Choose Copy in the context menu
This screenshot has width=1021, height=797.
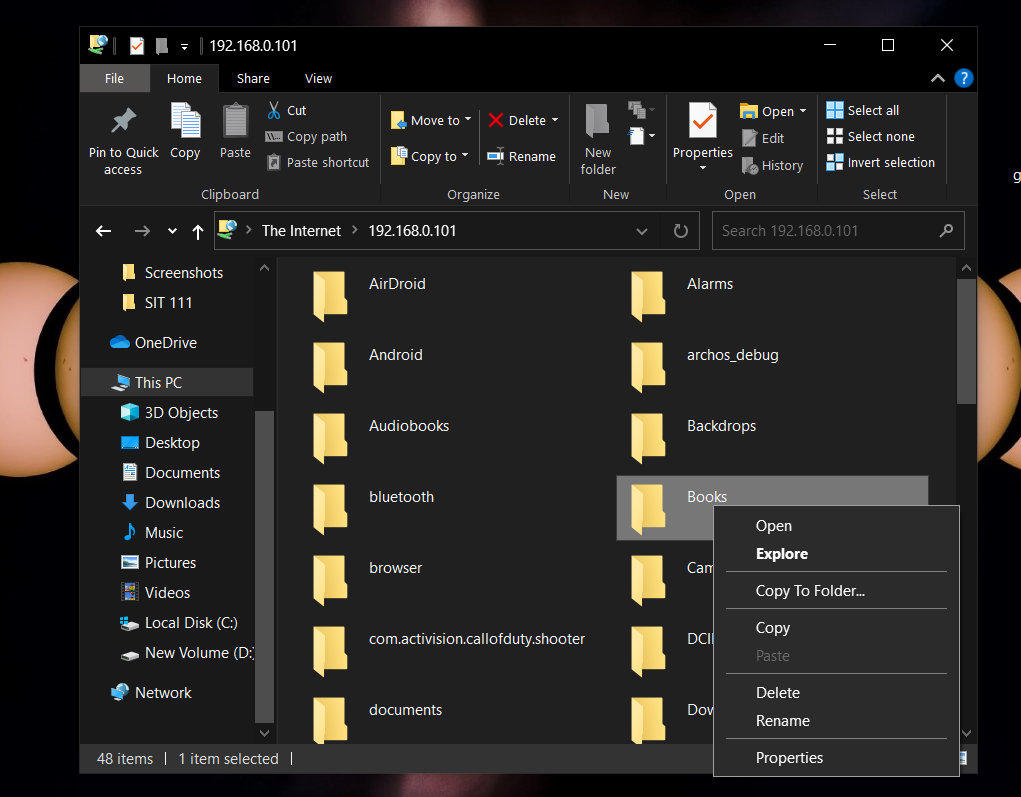[x=836, y=628]
